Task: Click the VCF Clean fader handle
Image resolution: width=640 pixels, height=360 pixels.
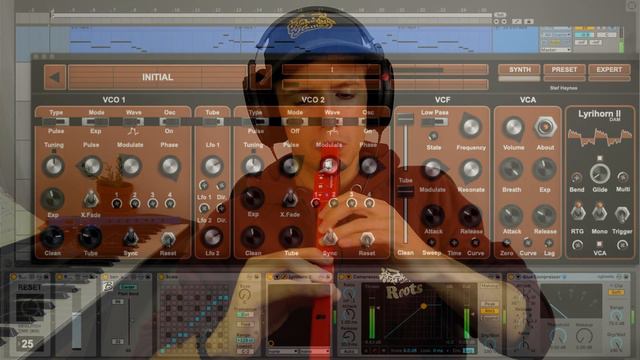Action: click(405, 192)
